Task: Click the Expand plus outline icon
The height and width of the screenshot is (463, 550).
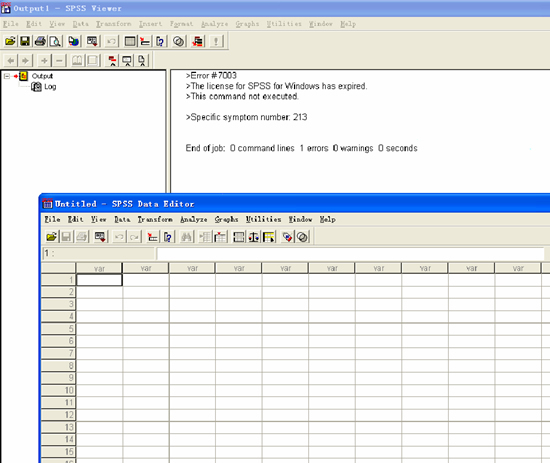Action: coord(44,61)
